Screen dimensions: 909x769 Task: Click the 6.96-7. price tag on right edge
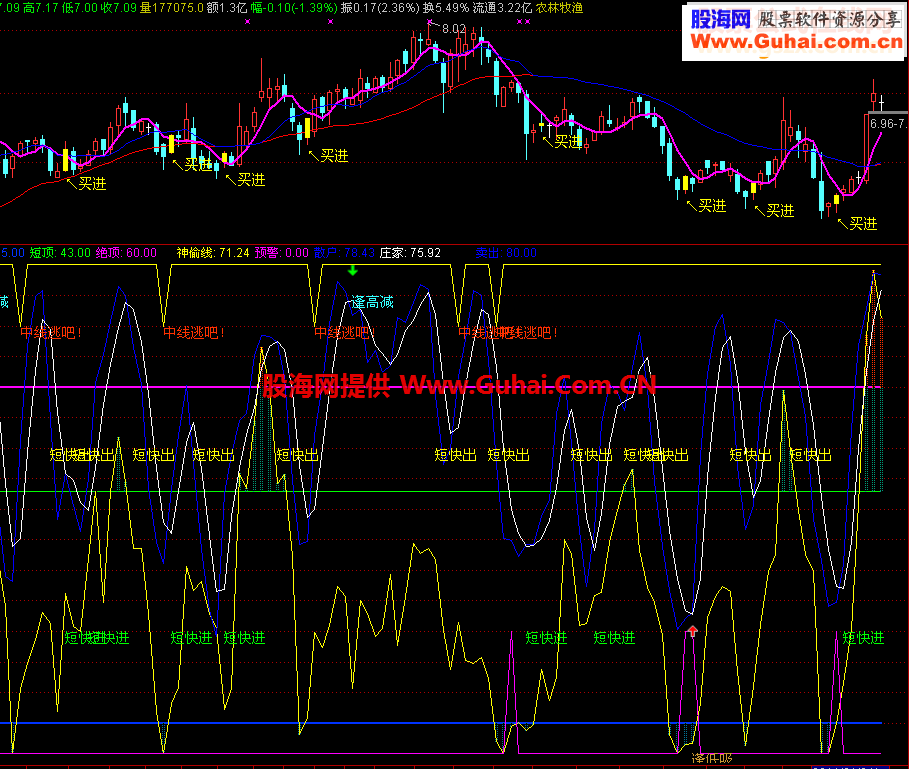pos(888,123)
